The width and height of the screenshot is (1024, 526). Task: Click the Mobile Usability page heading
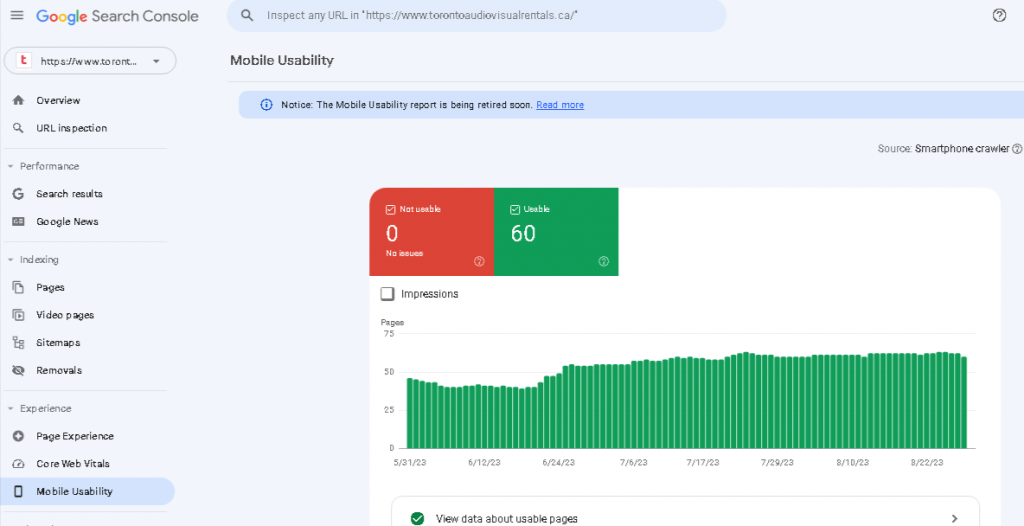281,61
